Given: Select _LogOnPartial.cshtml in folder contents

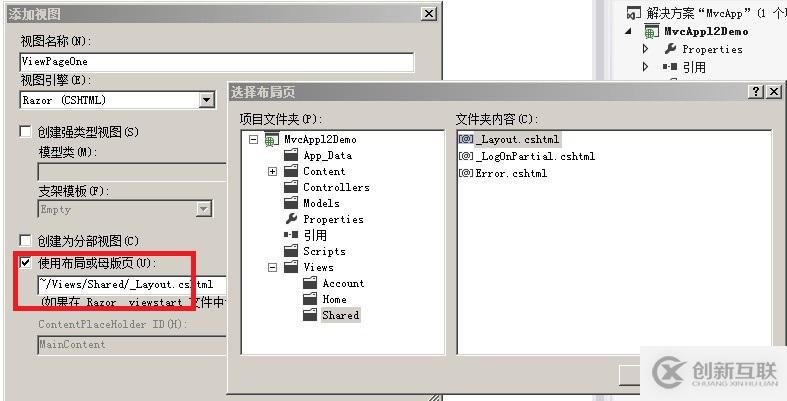Looking at the screenshot, I should [536, 156].
